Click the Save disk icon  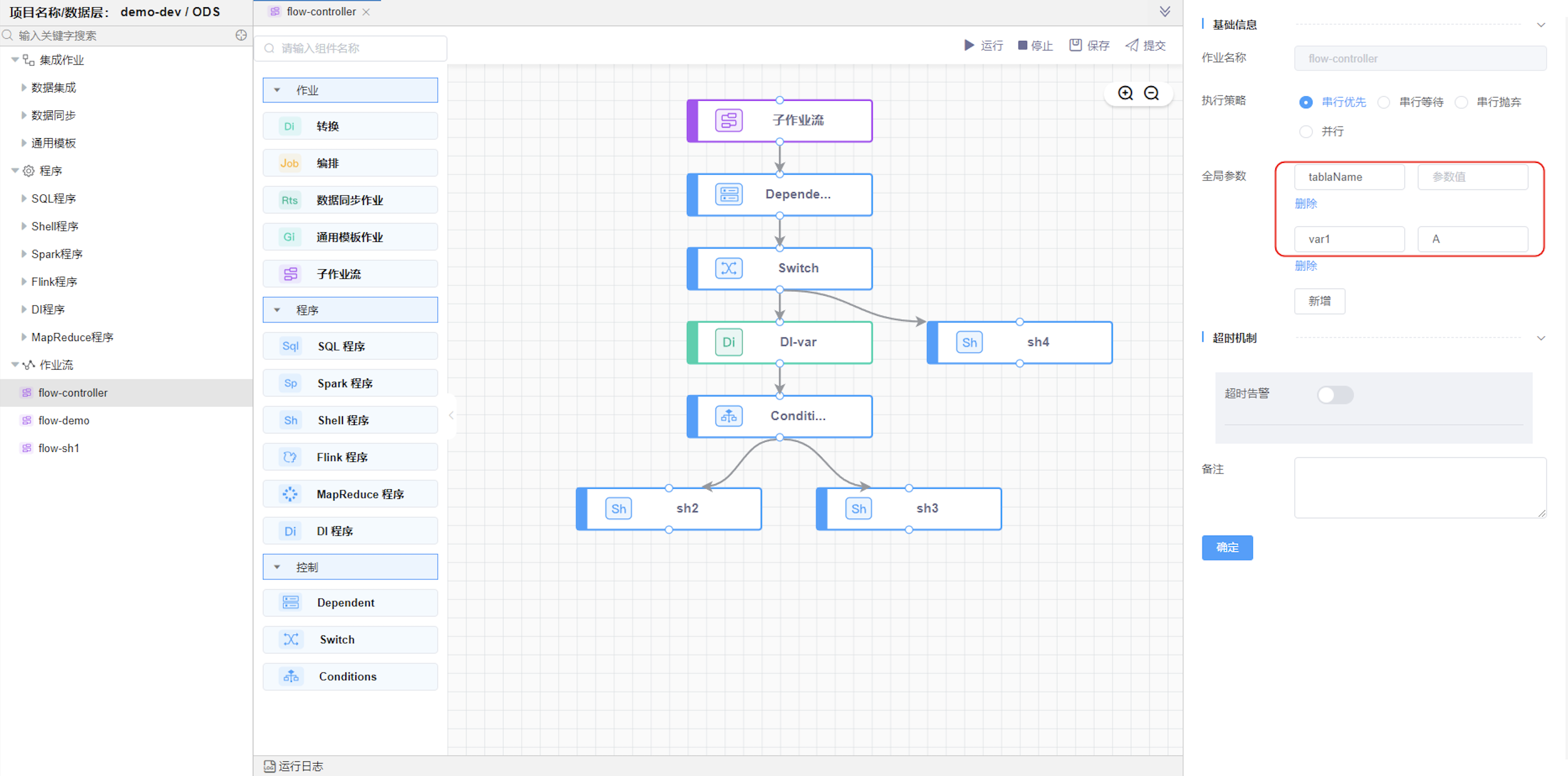(1075, 45)
